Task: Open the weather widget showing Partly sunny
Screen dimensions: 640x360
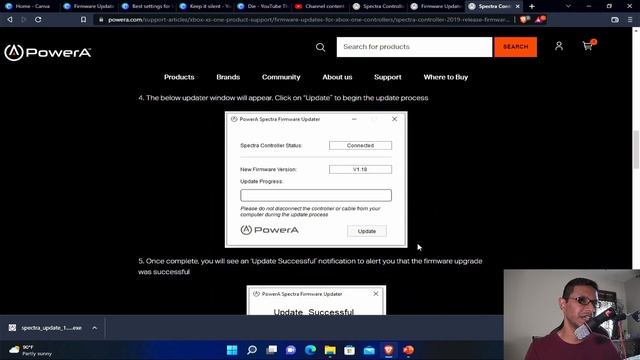Action: coord(31,350)
